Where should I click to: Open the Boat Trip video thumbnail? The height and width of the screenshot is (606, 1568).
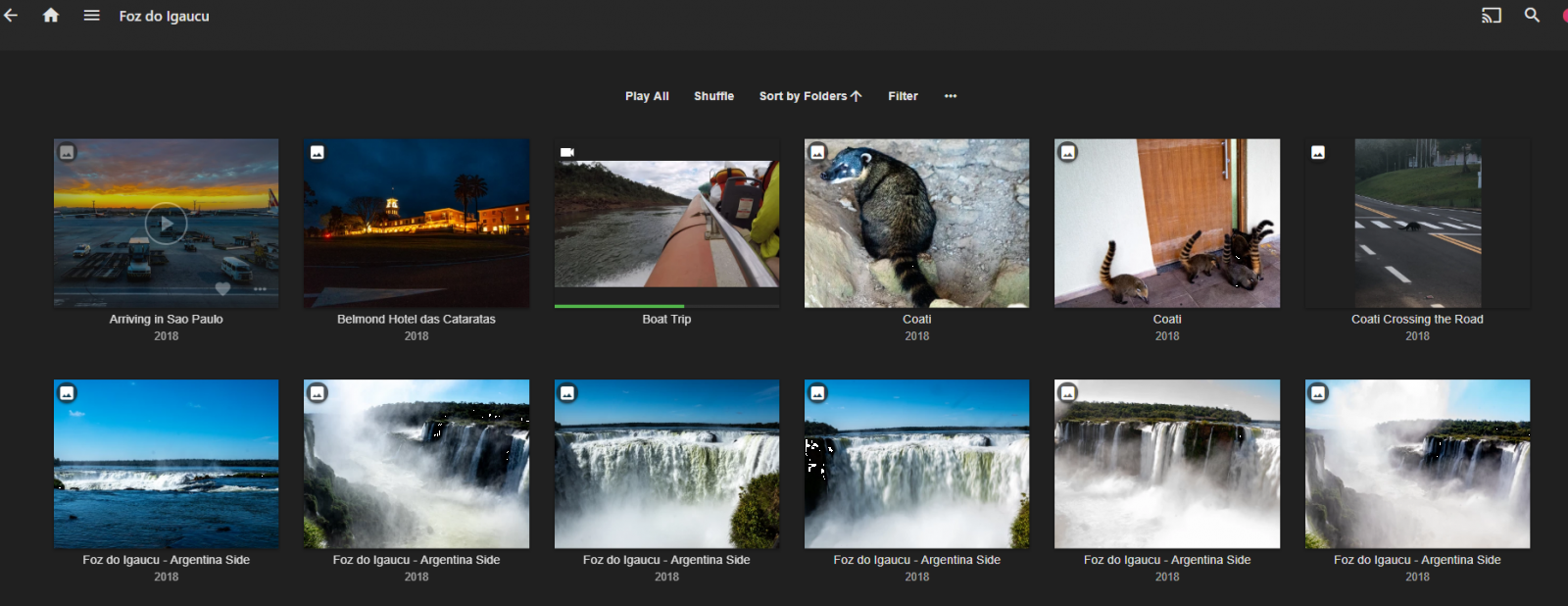(666, 224)
